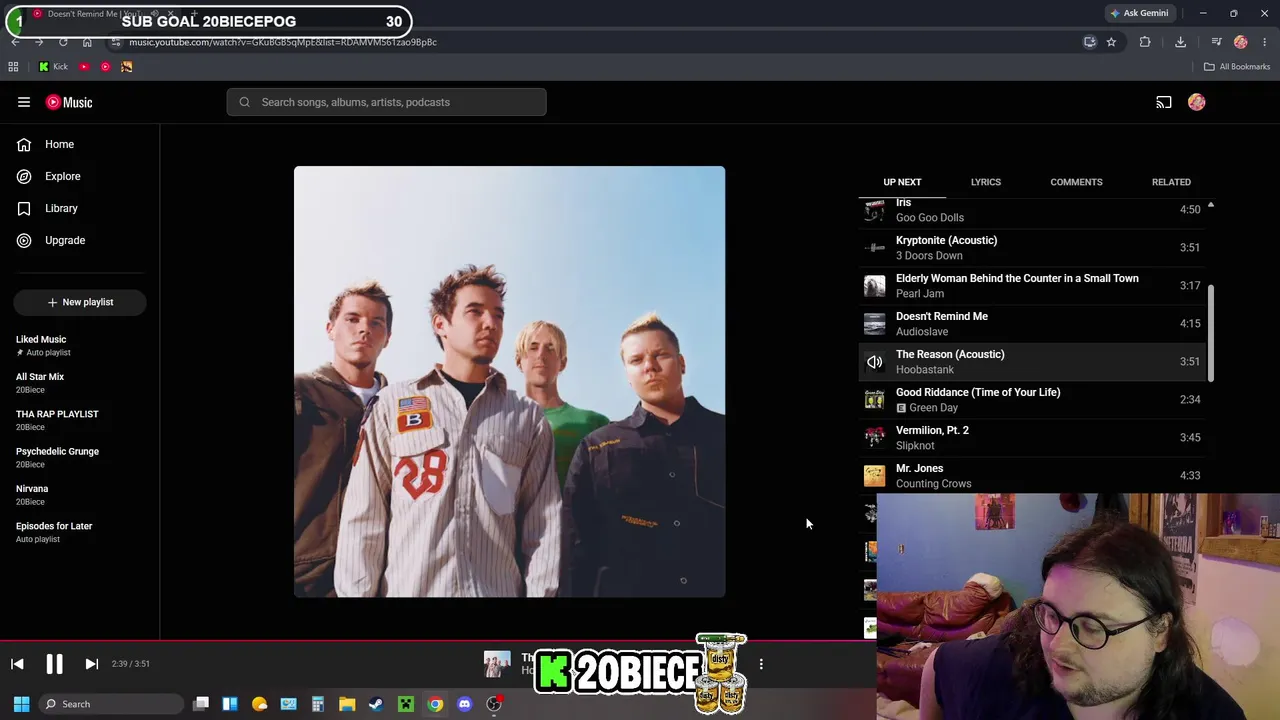Open the Mr. Jones album thumbnail
Image resolution: width=1280 pixels, height=720 pixels.
(875, 476)
